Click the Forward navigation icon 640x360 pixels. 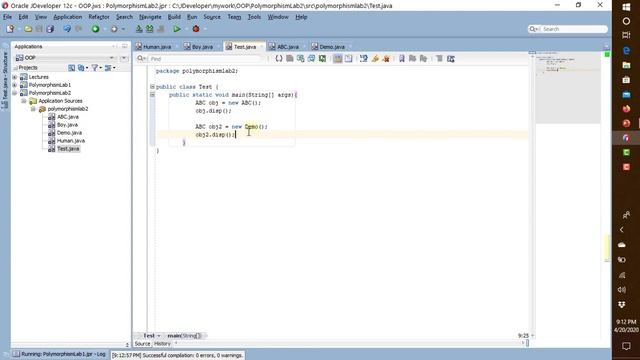coord(114,29)
